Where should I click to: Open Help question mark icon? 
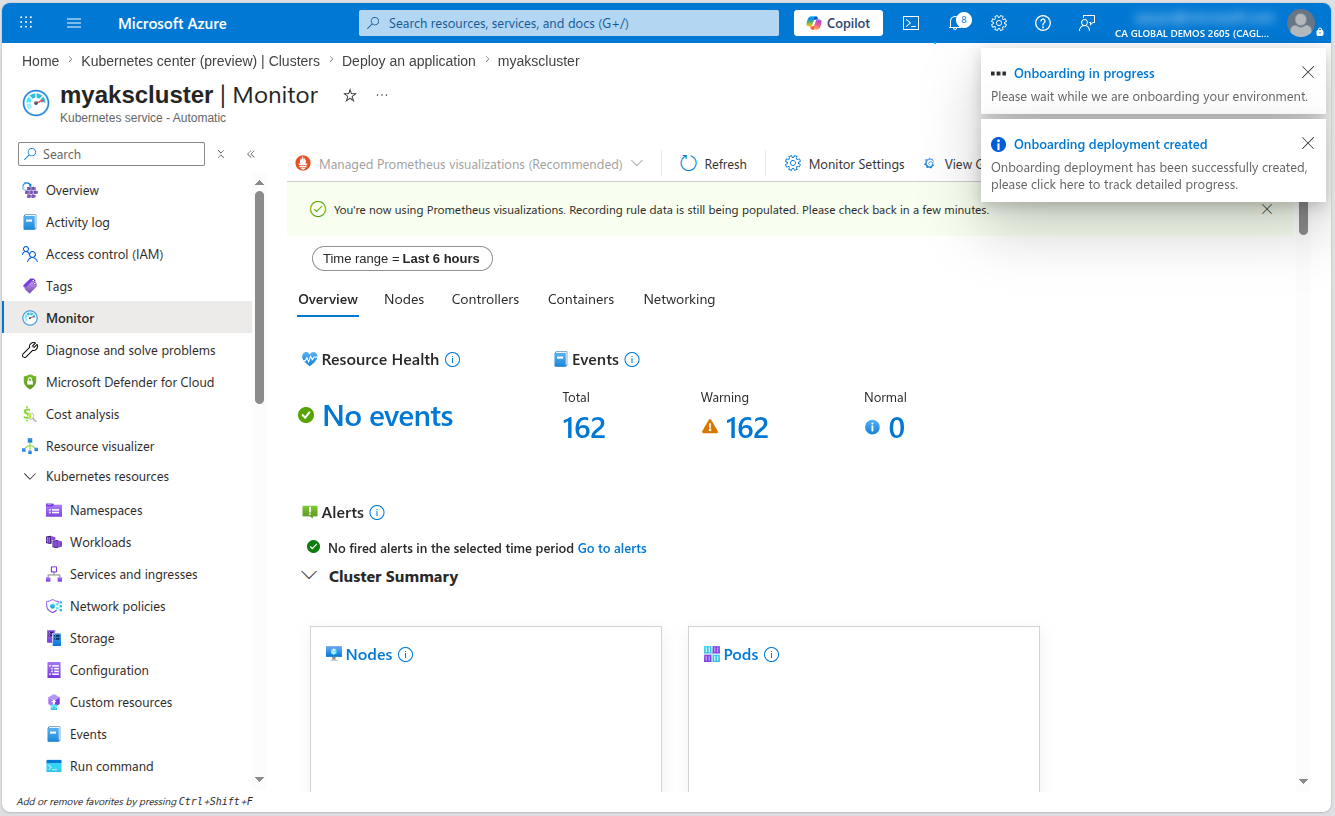click(x=1043, y=23)
